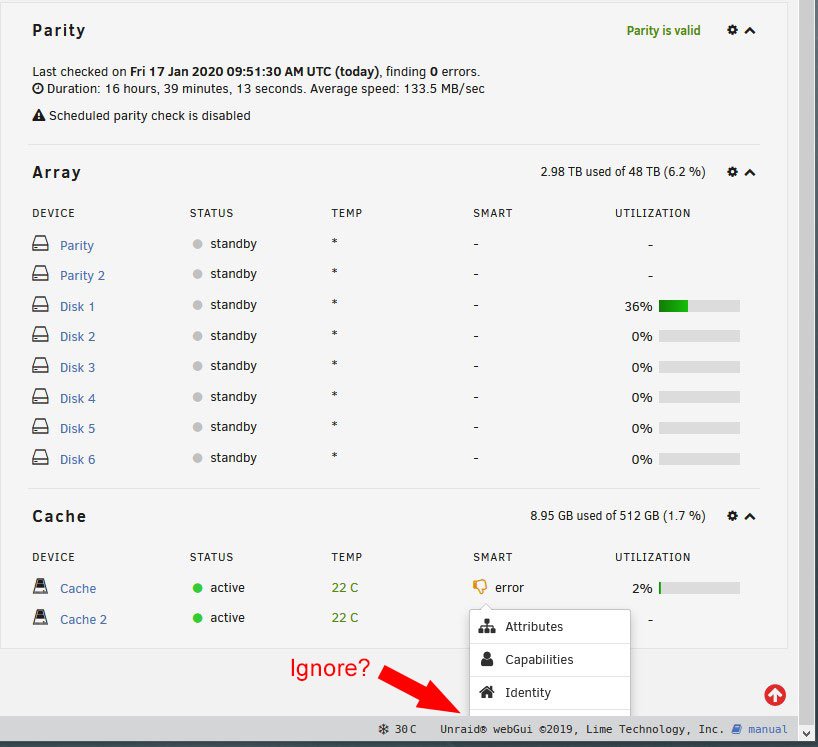Click the Cache 2 active green dot
Image resolution: width=818 pixels, height=747 pixels.
point(197,618)
